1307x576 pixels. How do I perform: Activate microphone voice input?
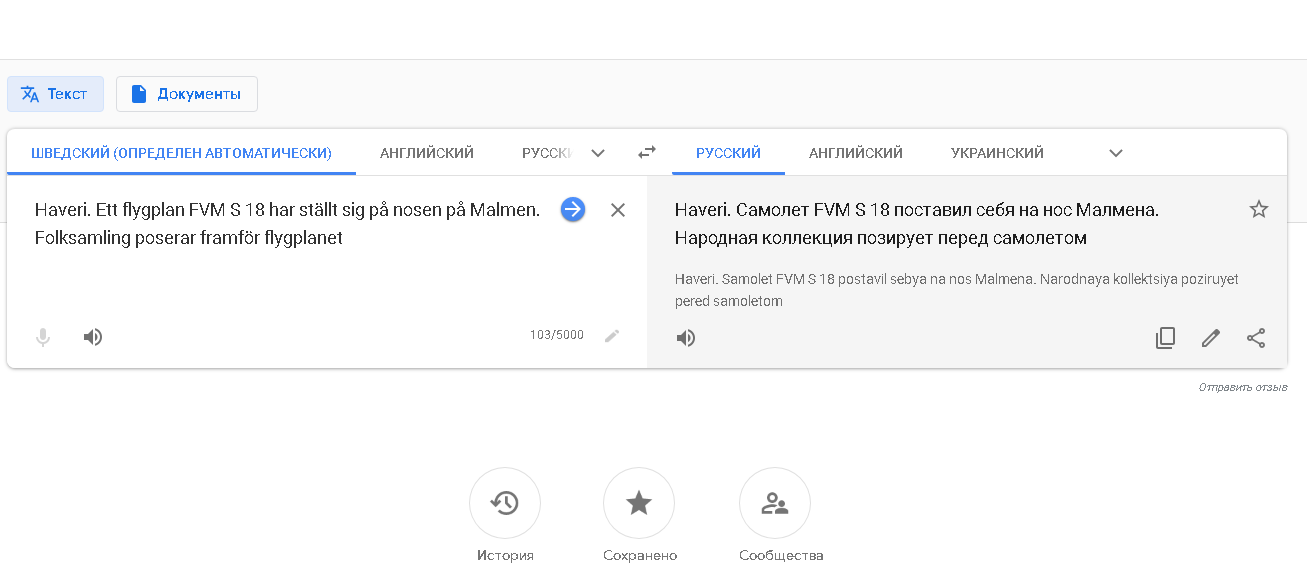(43, 337)
